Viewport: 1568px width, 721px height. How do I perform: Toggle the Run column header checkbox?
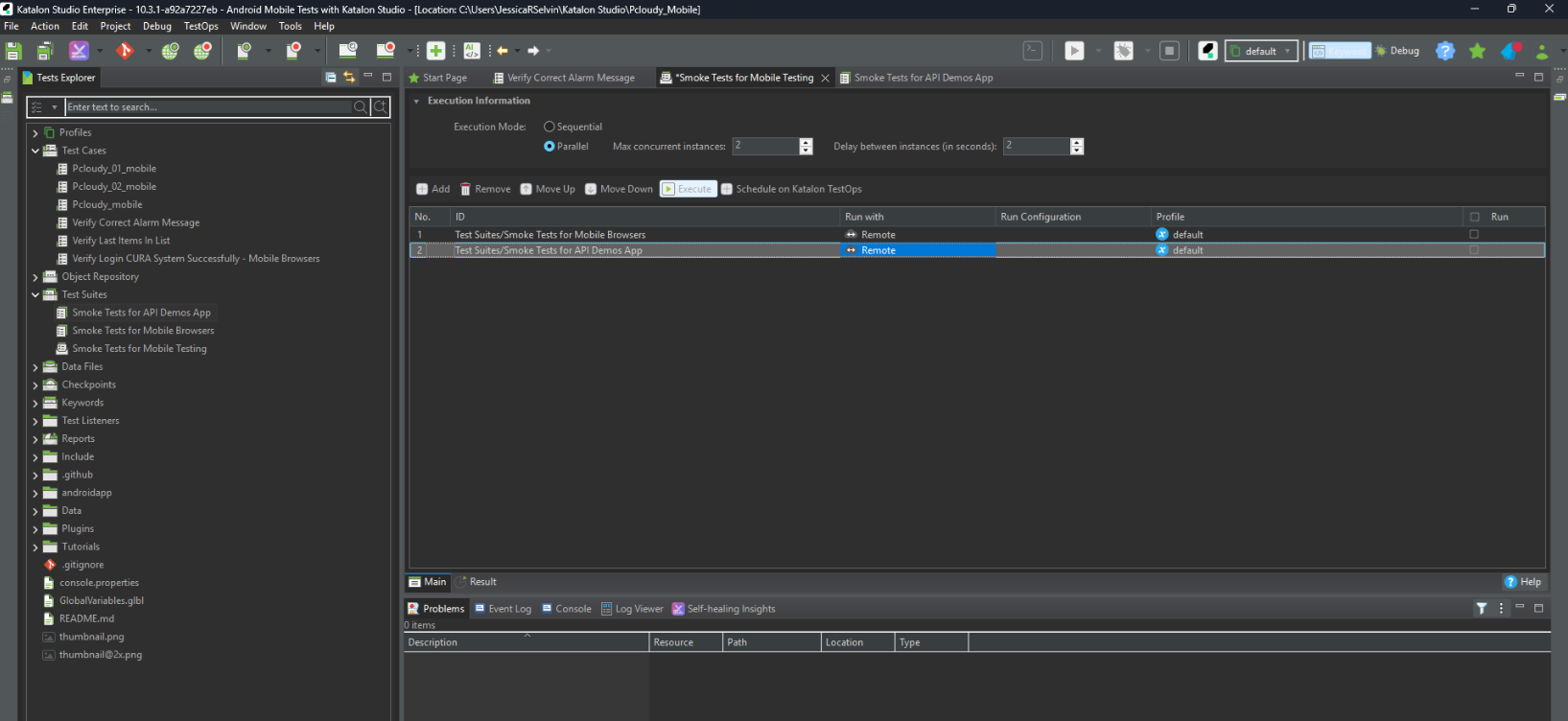point(1475,217)
